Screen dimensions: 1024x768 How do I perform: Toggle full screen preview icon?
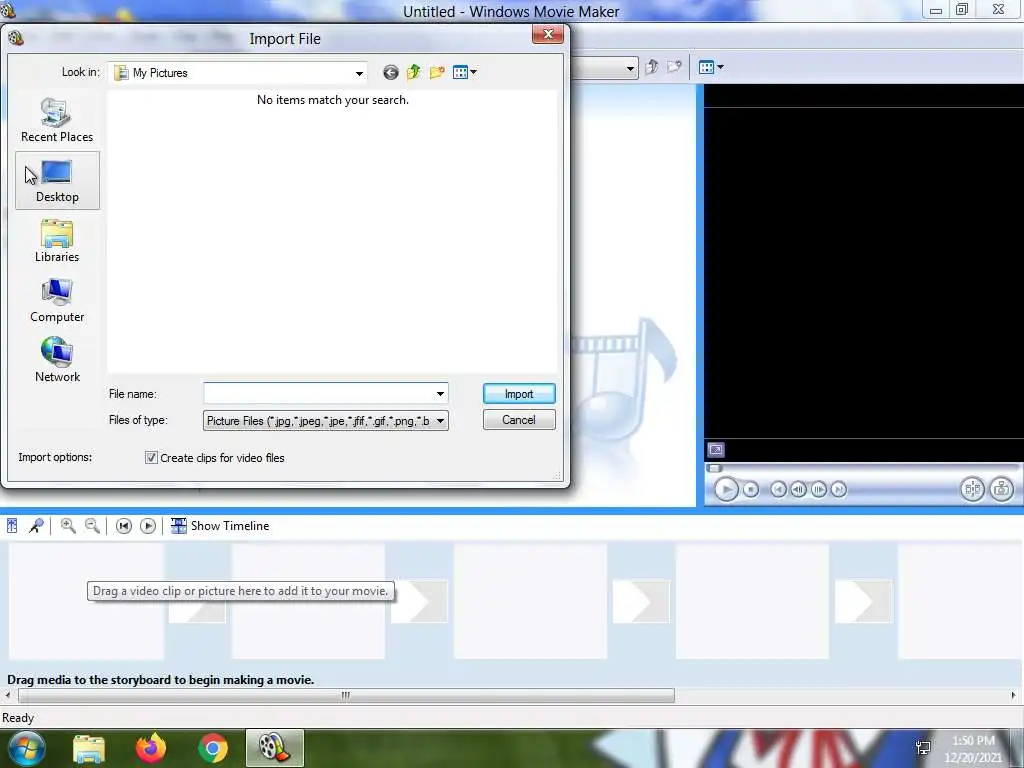[716, 450]
